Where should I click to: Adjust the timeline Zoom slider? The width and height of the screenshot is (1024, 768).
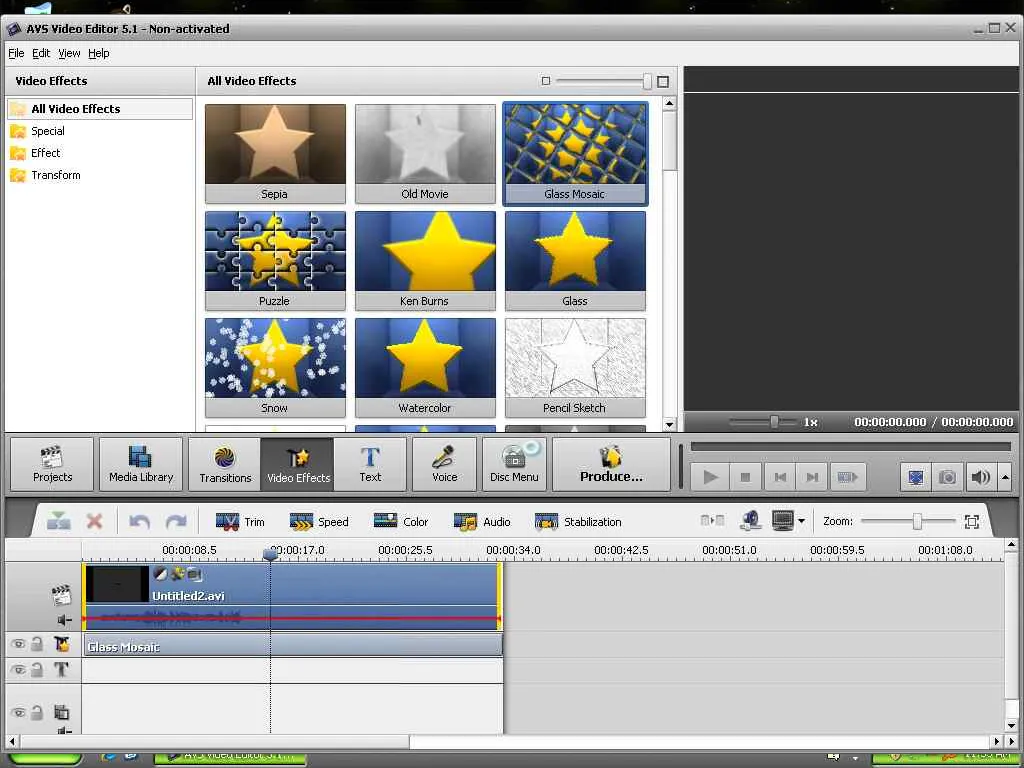click(x=917, y=521)
